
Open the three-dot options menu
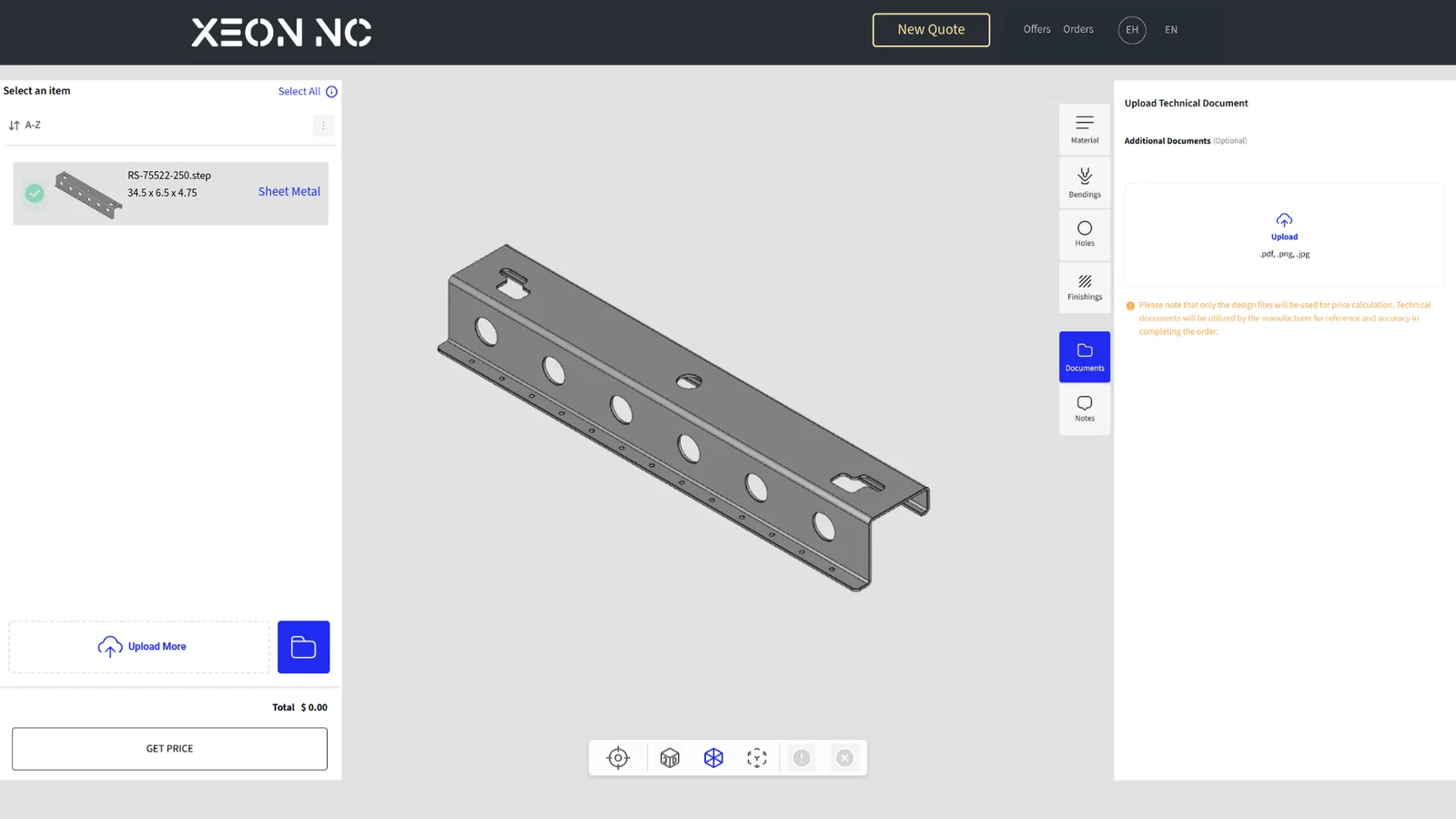[323, 126]
